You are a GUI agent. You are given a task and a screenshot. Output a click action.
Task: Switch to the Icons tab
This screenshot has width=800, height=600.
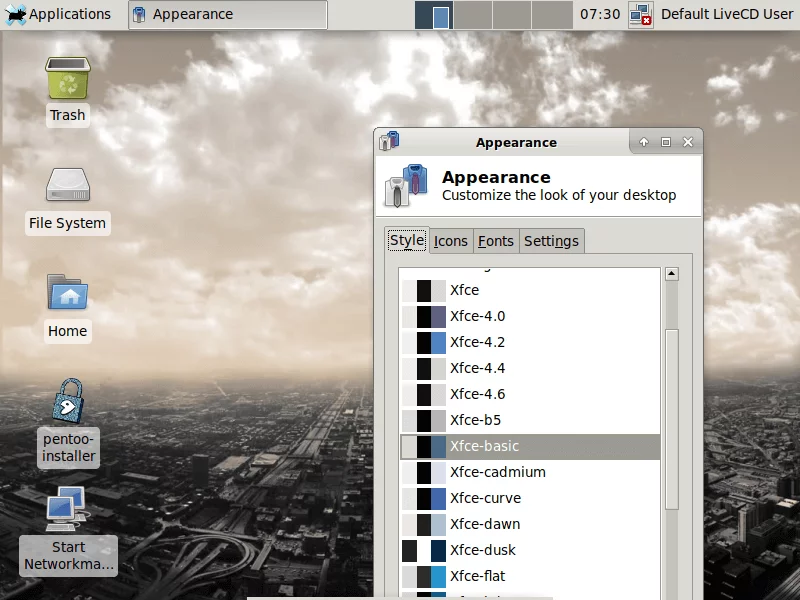[450, 241]
